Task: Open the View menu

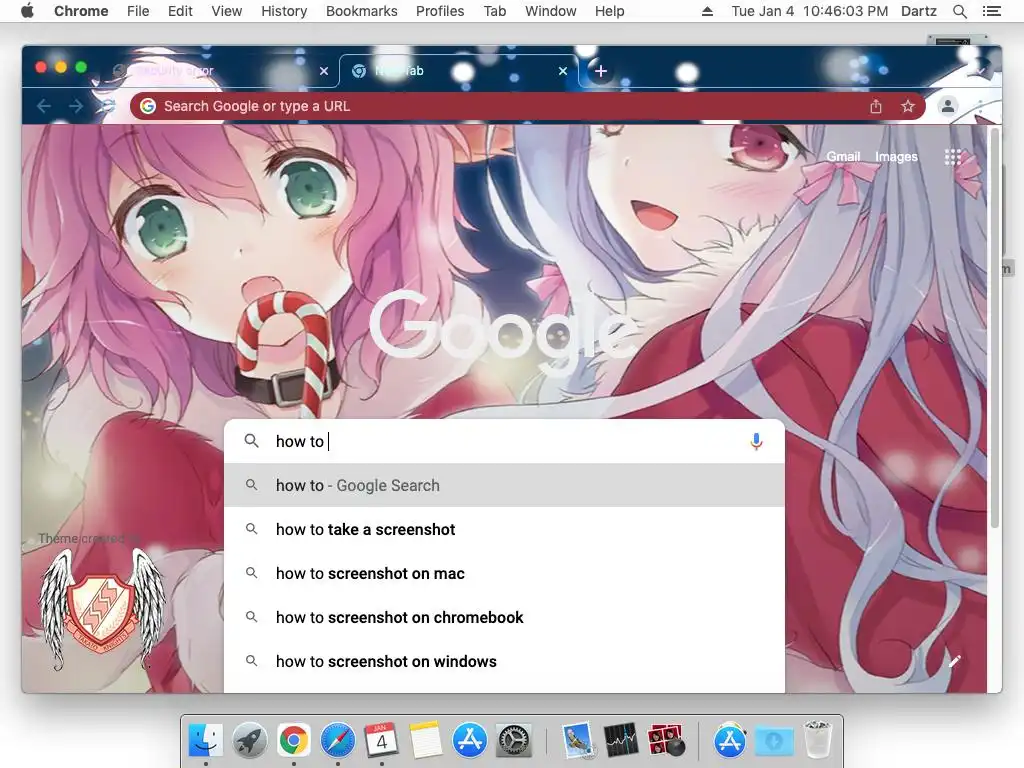Action: click(227, 11)
